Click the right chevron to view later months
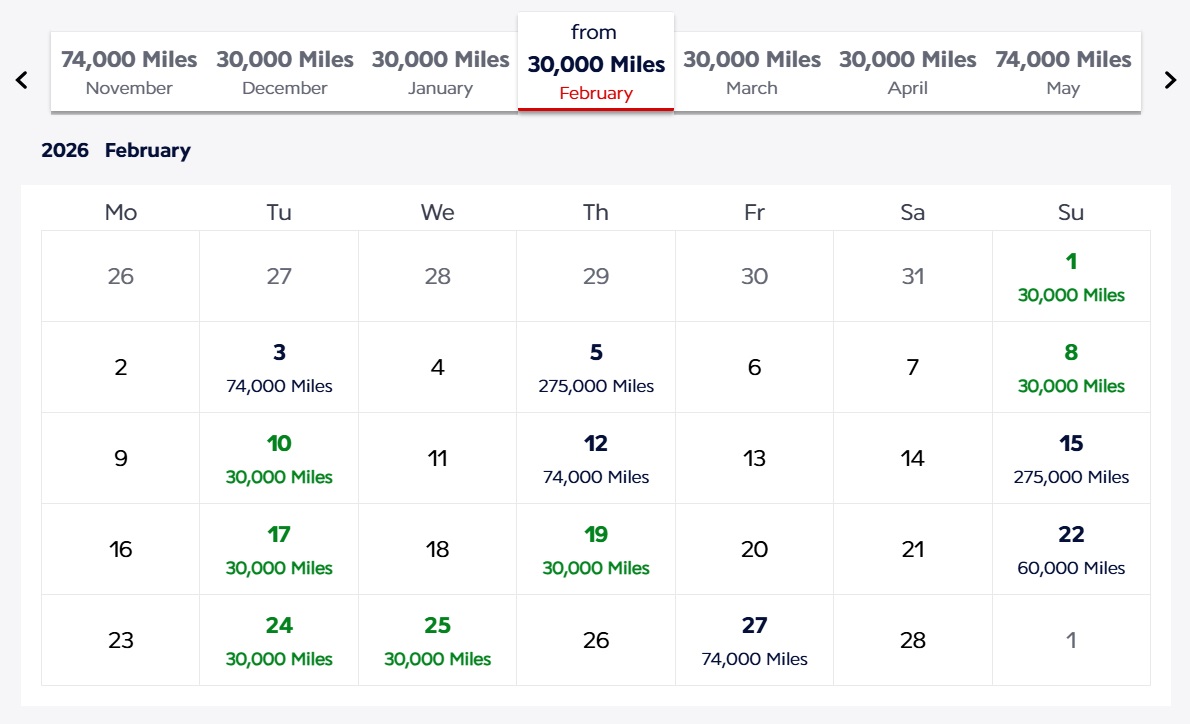The width and height of the screenshot is (1190, 724). (x=1170, y=79)
